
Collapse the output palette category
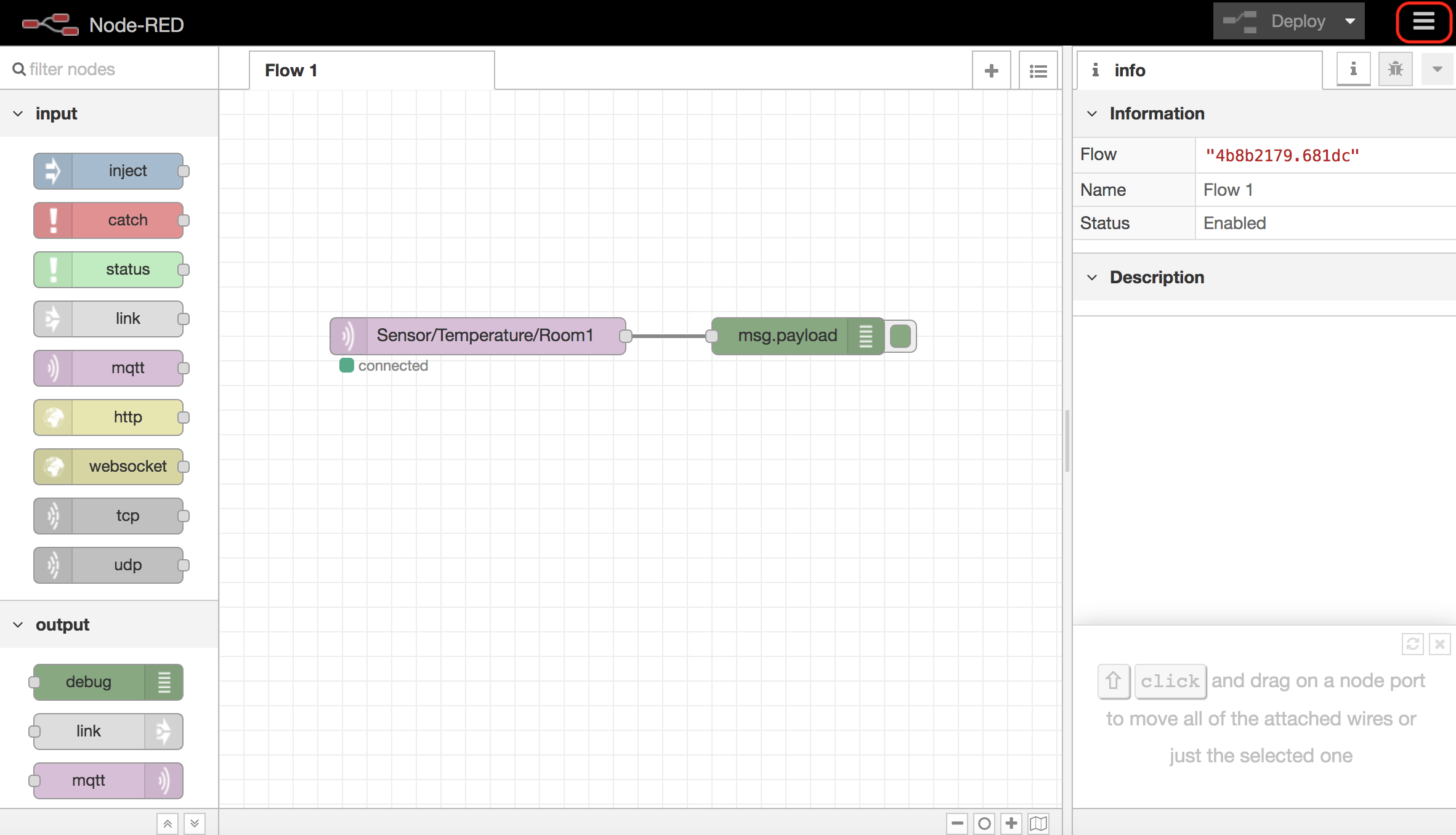point(109,624)
